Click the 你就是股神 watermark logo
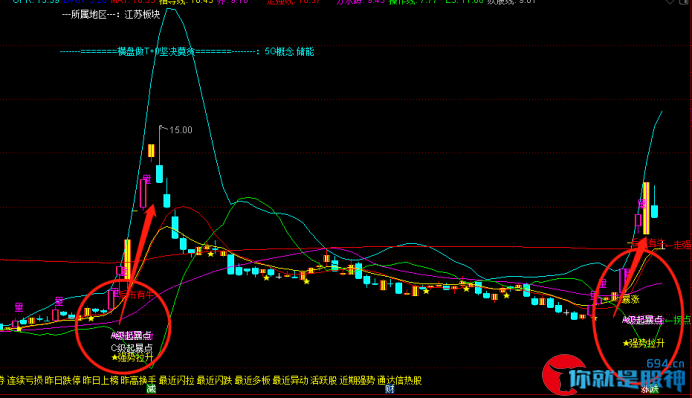This screenshot has height=398, width=692. point(613,375)
